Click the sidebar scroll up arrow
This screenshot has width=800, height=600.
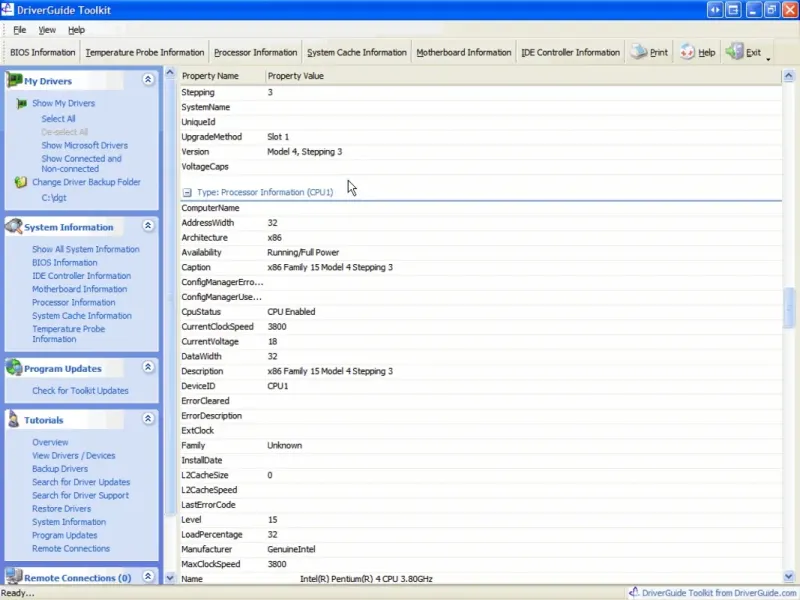[170, 72]
